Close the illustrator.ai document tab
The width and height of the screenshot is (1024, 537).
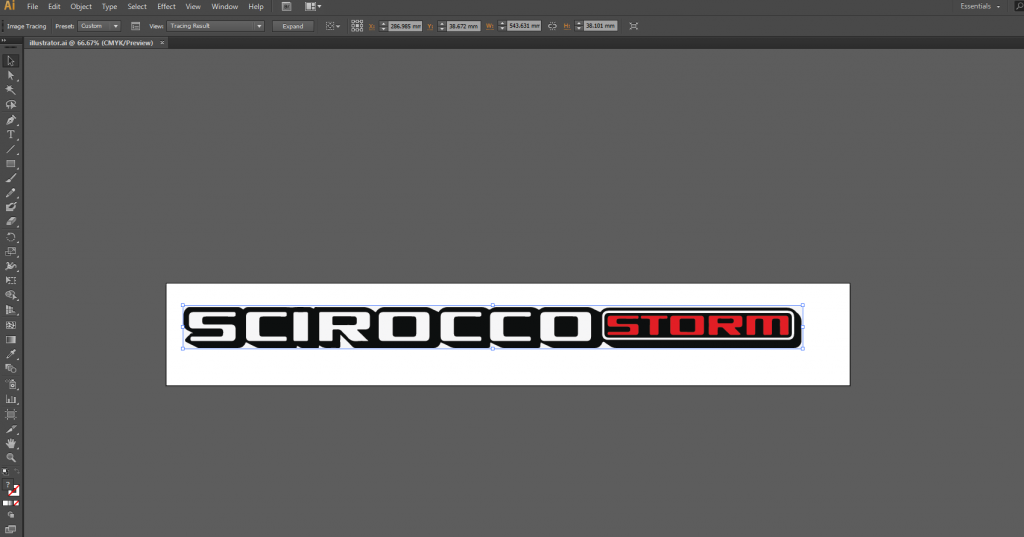[162, 43]
